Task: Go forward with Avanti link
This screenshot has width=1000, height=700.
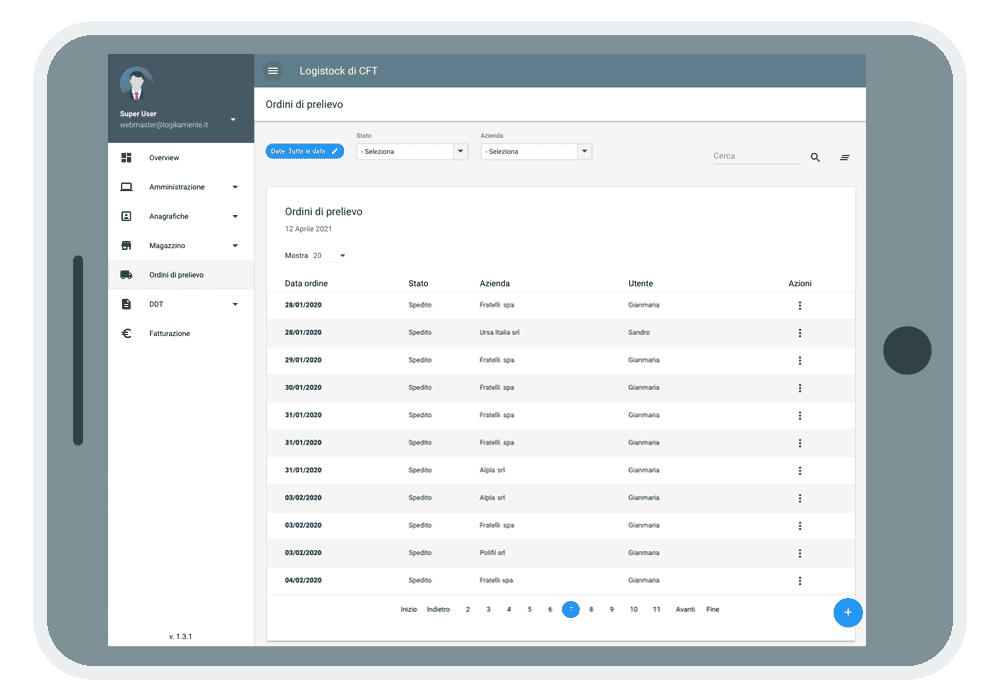Action: pyautogui.click(x=685, y=609)
